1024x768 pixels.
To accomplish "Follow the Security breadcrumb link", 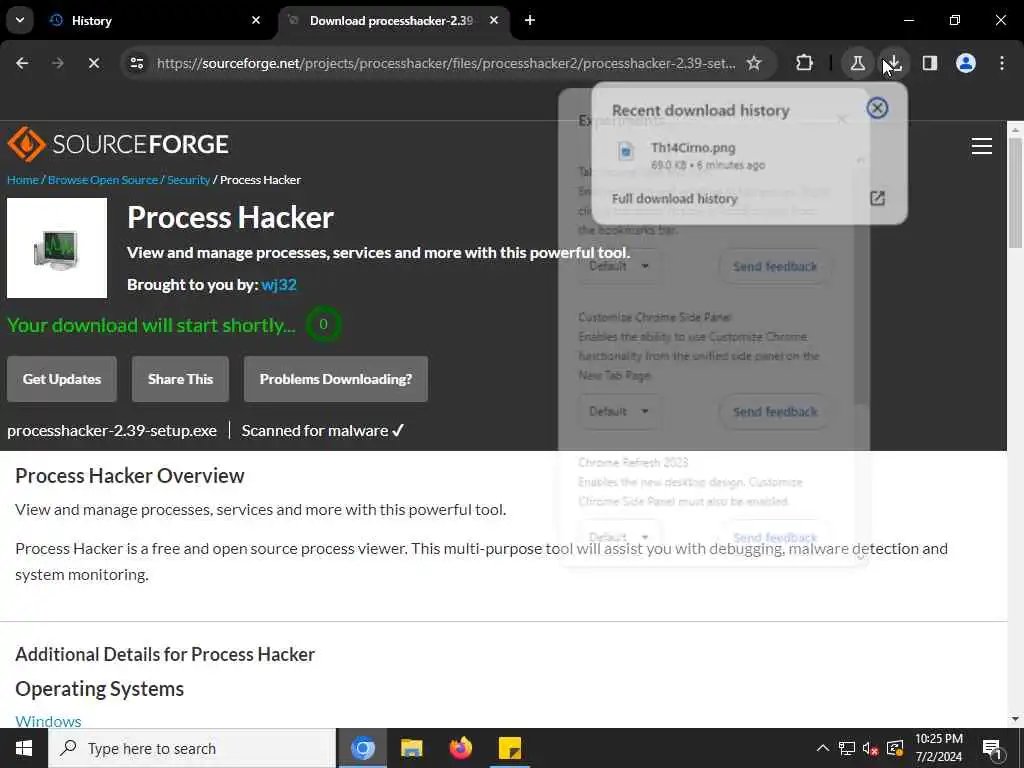I will 188,180.
